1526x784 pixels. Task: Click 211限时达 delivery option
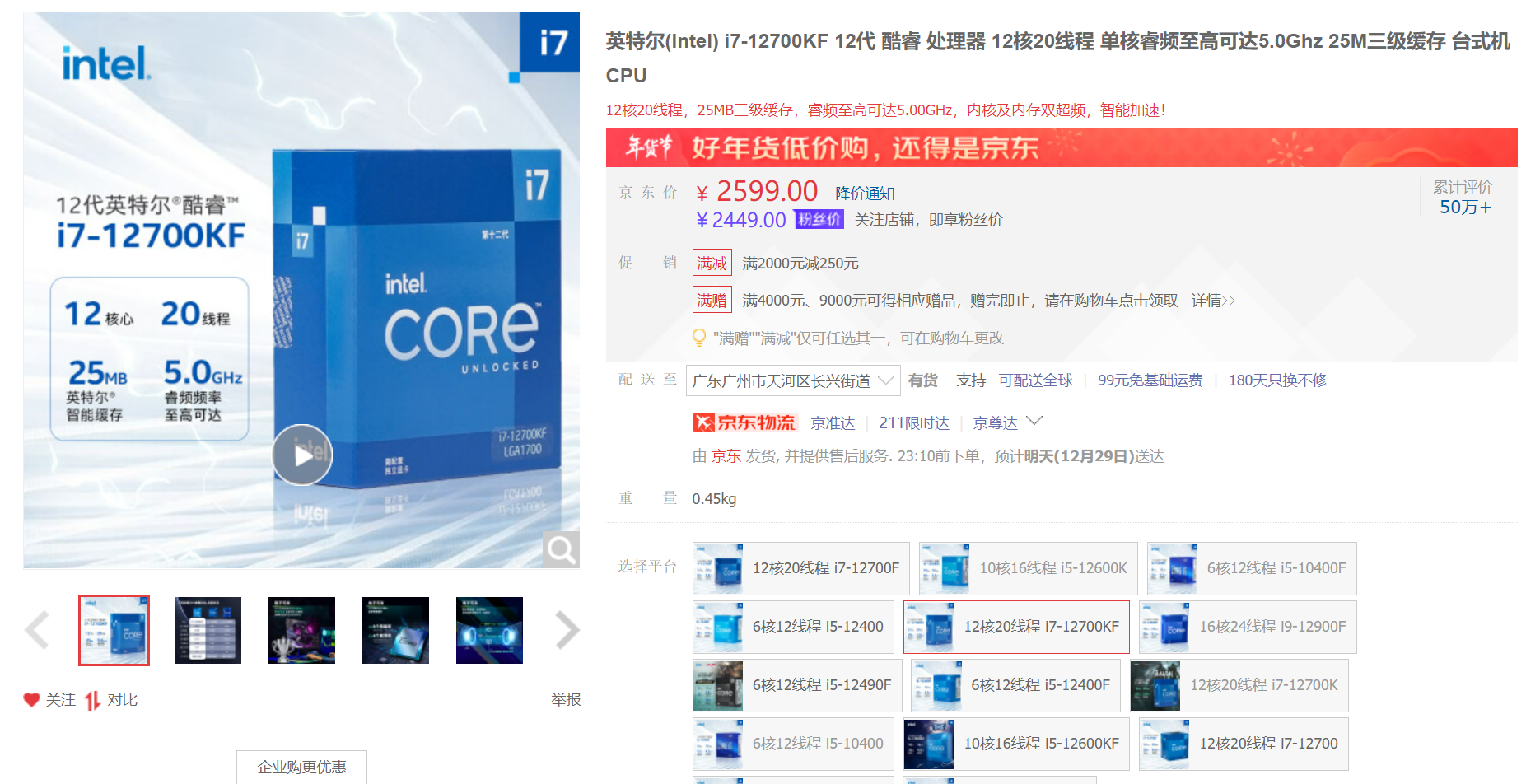click(914, 423)
